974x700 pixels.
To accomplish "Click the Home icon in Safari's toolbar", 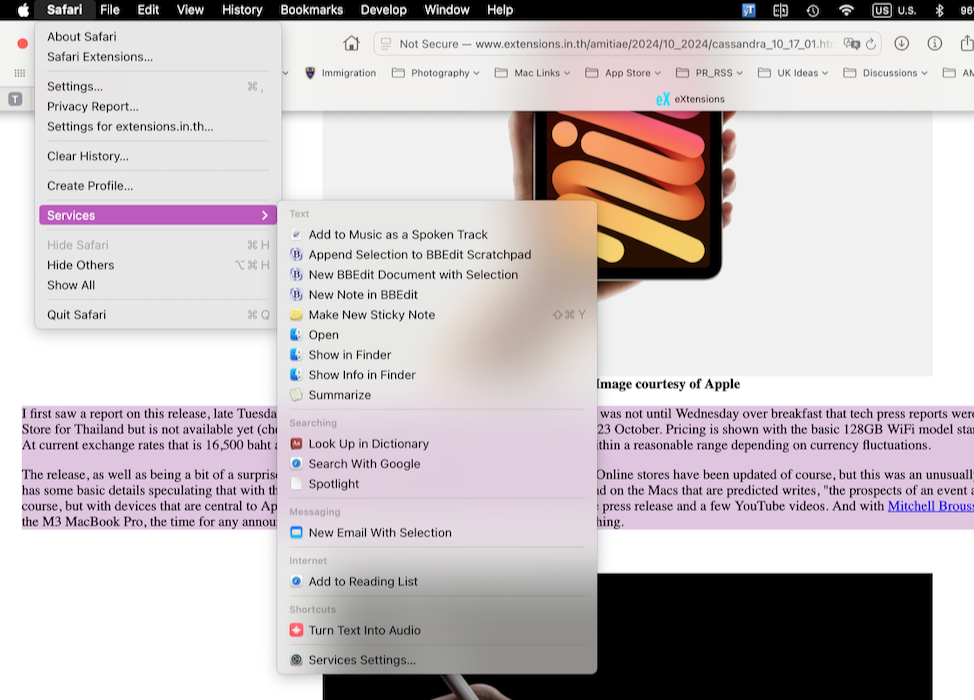I will click(x=352, y=43).
